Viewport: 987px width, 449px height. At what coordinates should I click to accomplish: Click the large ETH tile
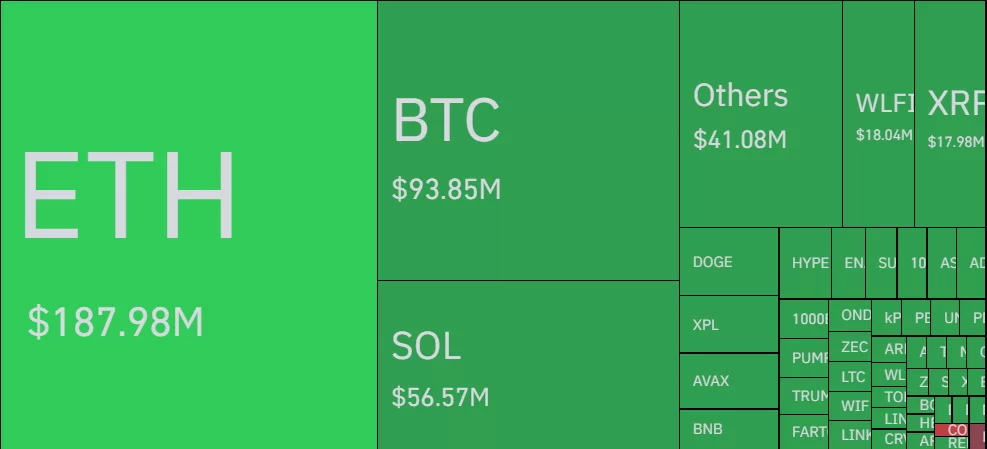coord(188,224)
